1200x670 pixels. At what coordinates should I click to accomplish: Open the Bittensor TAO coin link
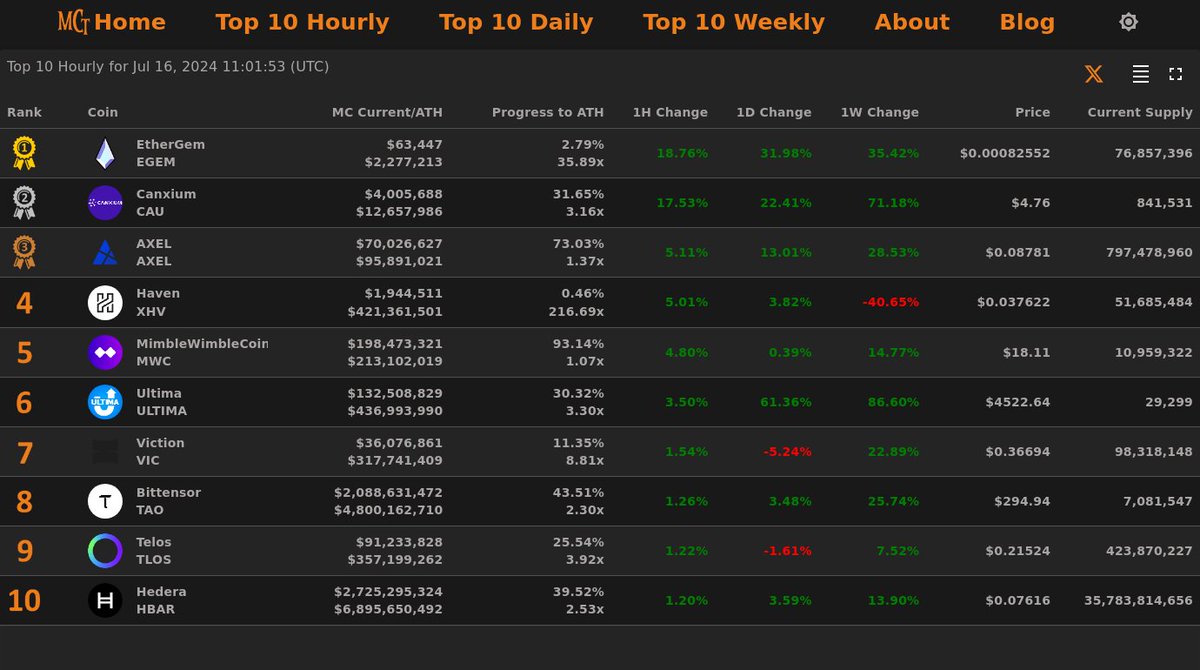(x=168, y=501)
